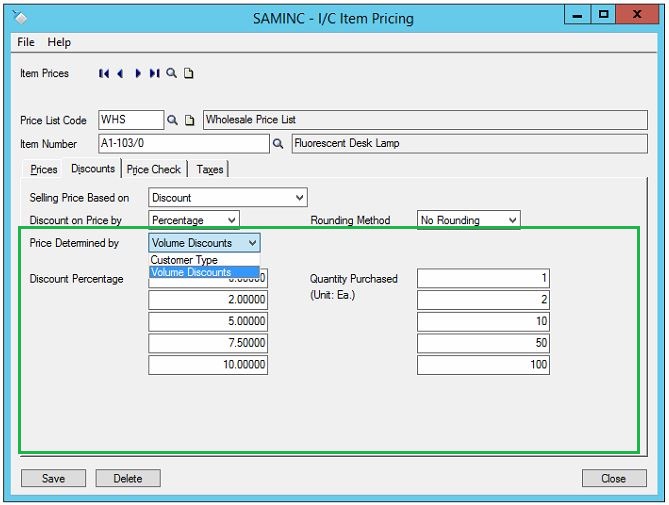
Task: Switch to the Taxes tab
Action: coord(209,170)
